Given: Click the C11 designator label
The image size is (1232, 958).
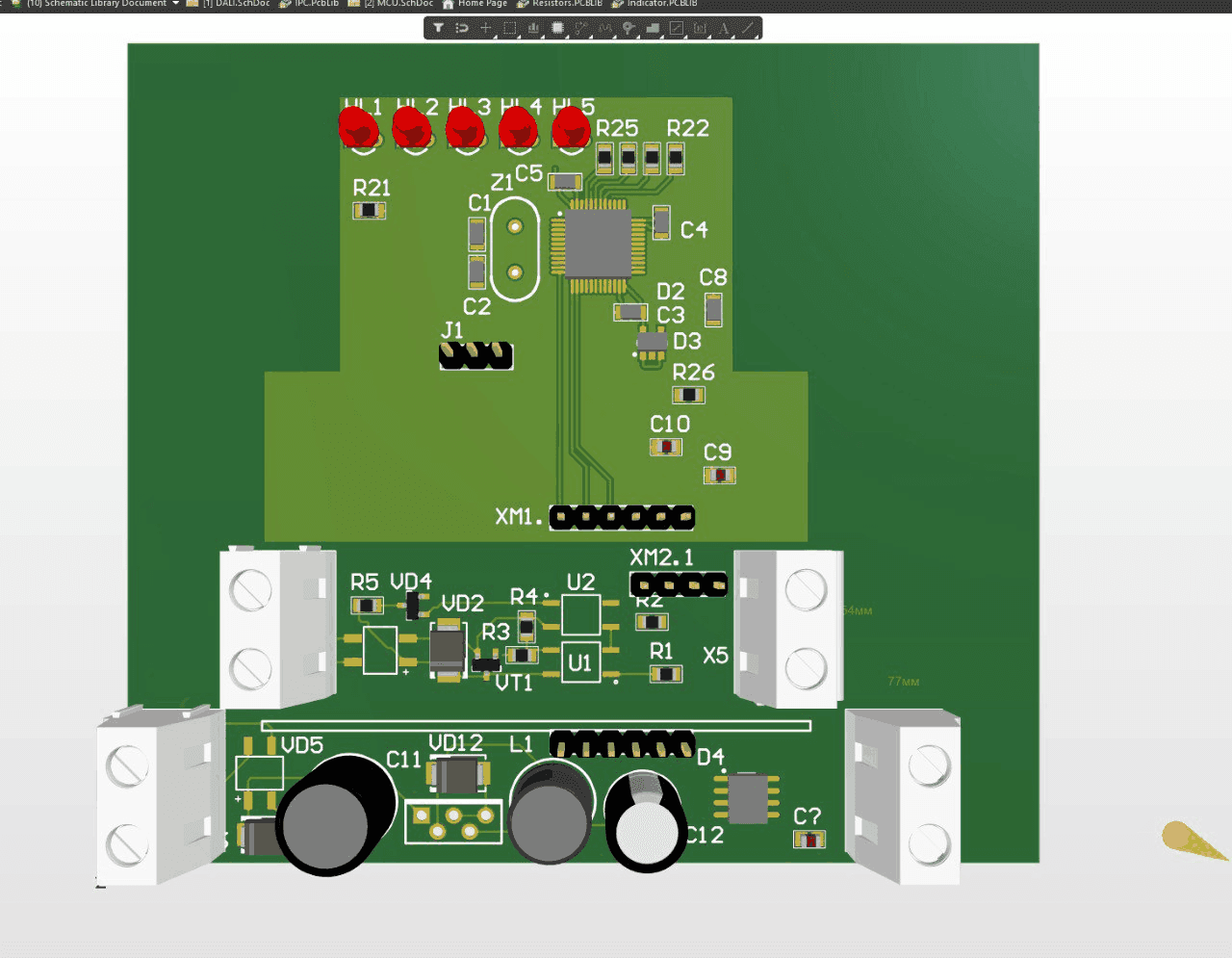Looking at the screenshot, I should (404, 760).
